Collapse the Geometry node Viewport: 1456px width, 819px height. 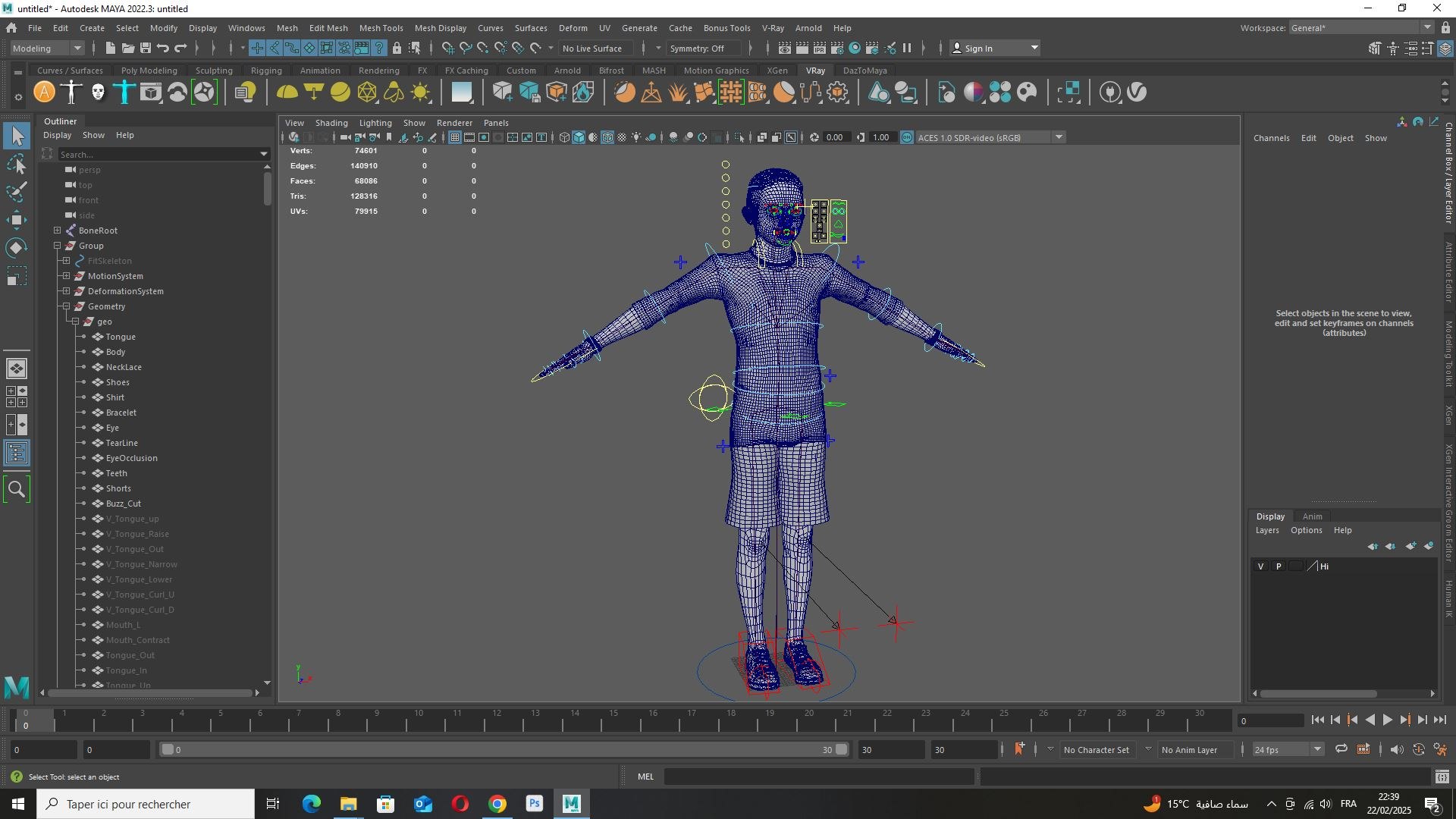(67, 306)
